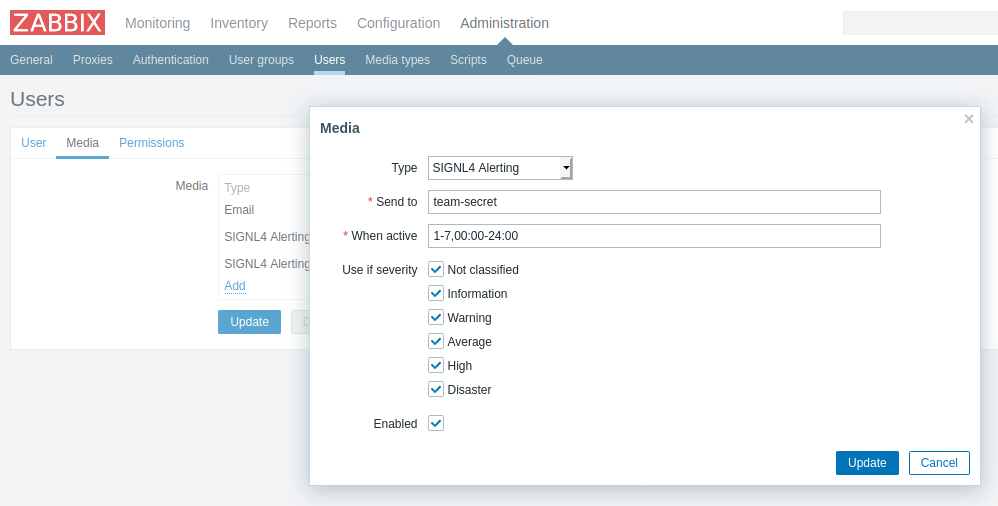
Task: Close the Media dialog with X
Action: pyautogui.click(x=968, y=119)
